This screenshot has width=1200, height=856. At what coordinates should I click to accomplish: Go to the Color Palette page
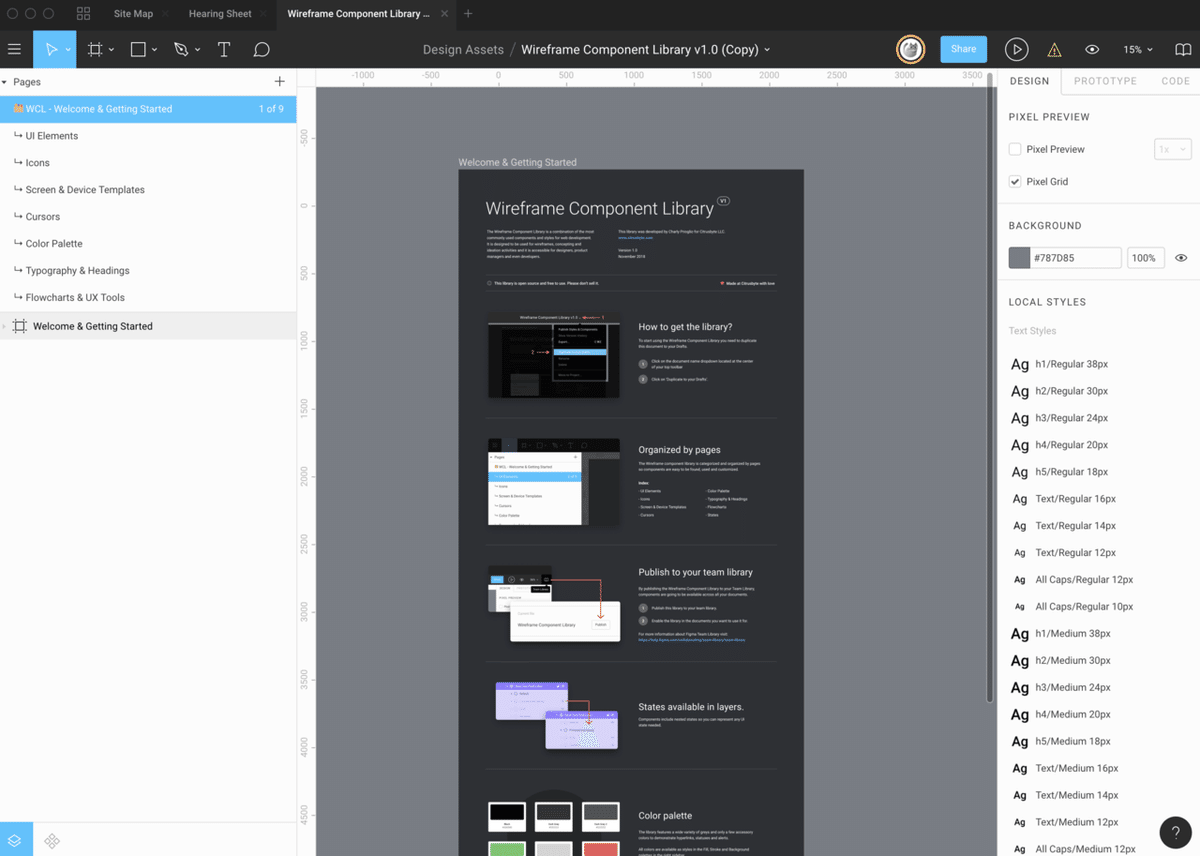[x=148, y=244]
